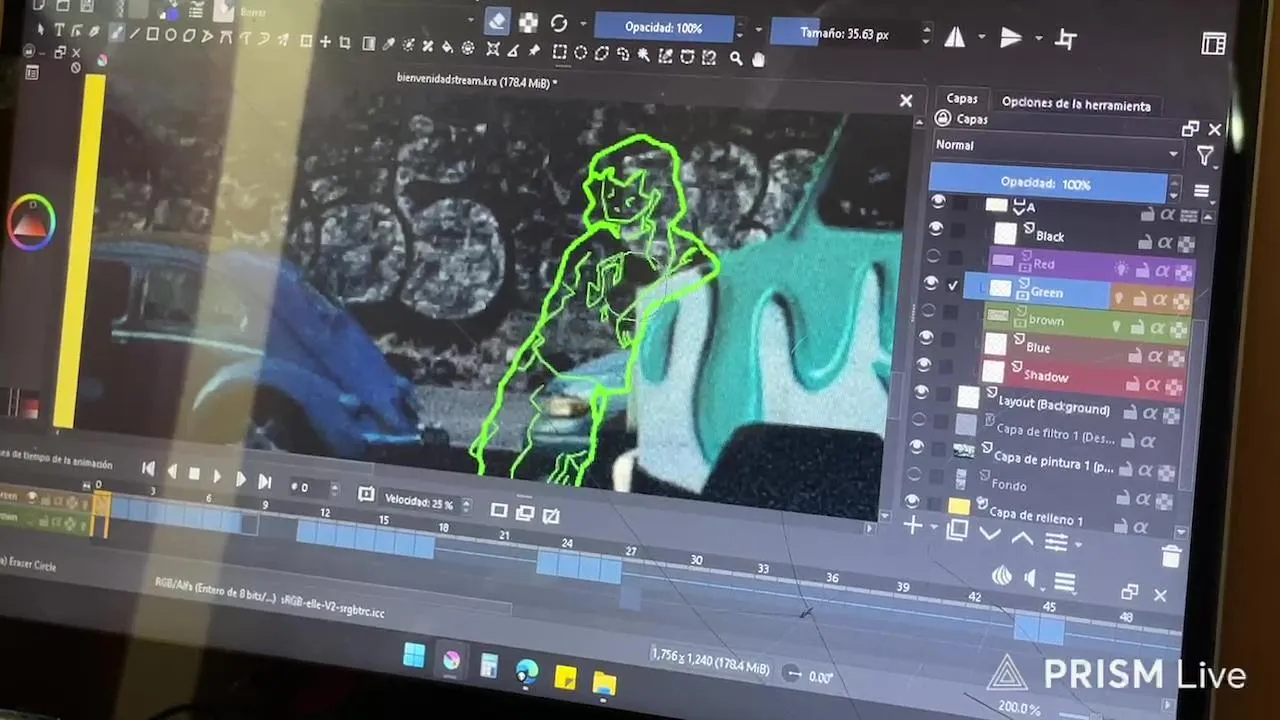Viewport: 1280px width, 720px height.
Task: Hide the Black layer
Action: 937,229
